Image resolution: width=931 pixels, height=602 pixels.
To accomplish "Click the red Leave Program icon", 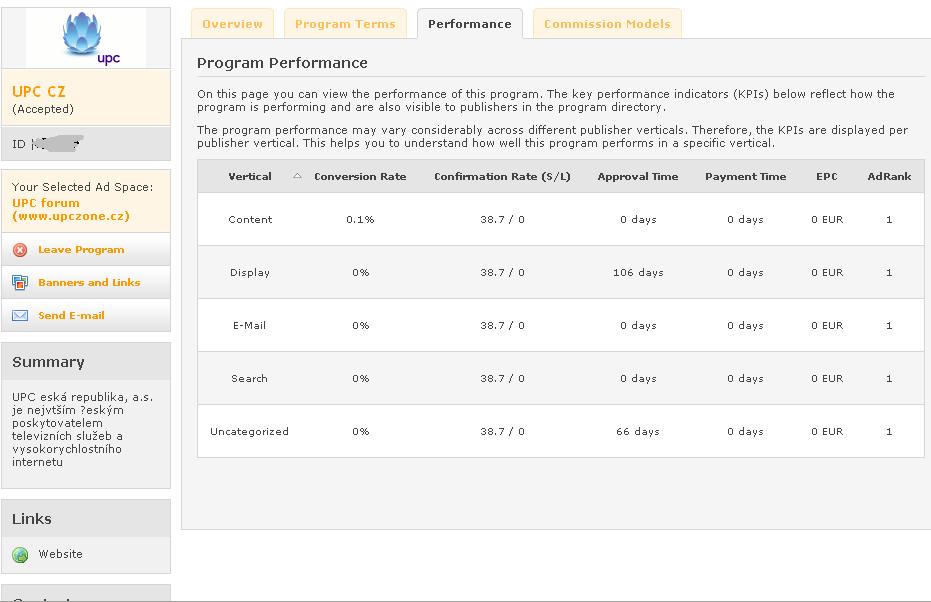I will point(20,250).
